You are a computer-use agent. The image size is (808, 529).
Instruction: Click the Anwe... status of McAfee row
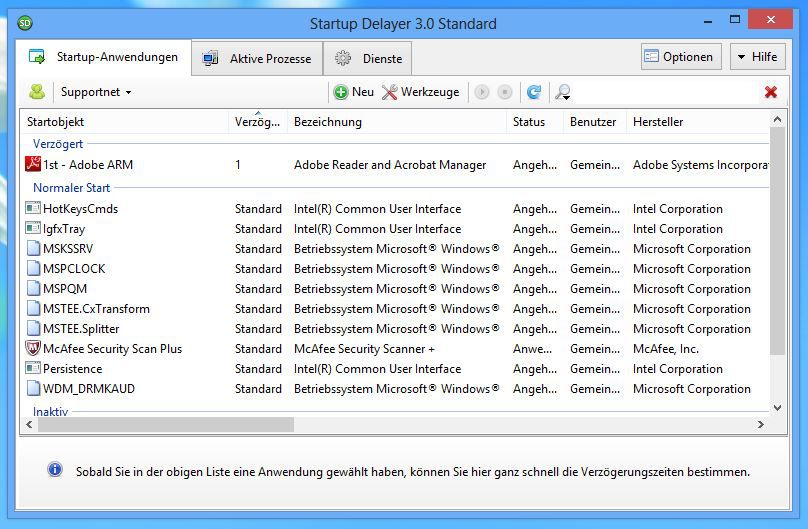click(x=532, y=349)
